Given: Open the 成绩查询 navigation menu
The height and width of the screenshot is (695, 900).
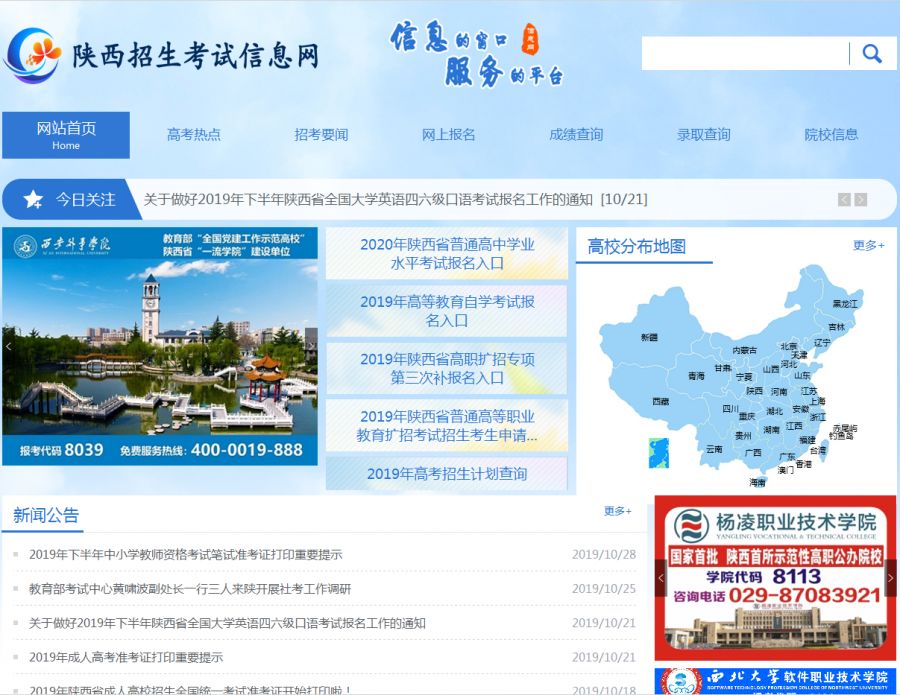Looking at the screenshot, I should tap(577, 134).
